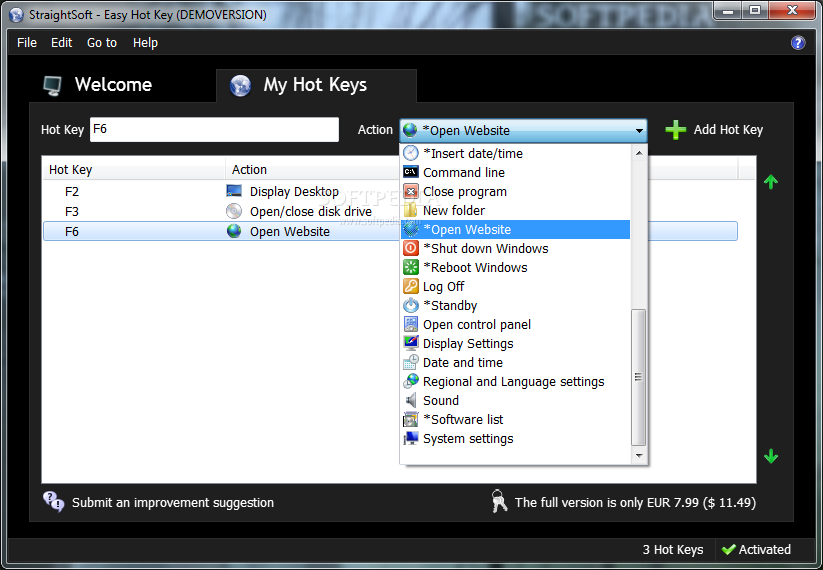Click the Reboot Windows green icon
Viewport: 823px width, 570px height.
(x=410, y=267)
